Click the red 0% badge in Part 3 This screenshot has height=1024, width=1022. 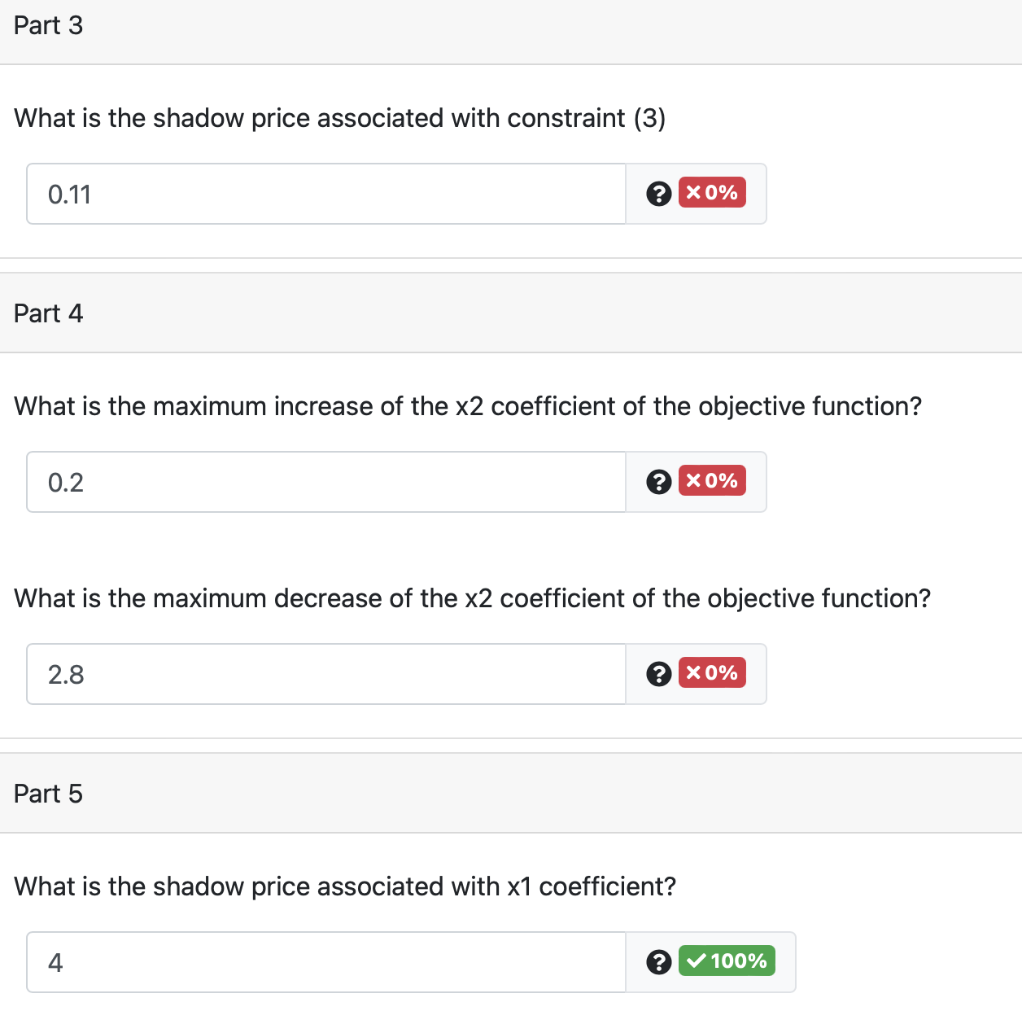712,193
